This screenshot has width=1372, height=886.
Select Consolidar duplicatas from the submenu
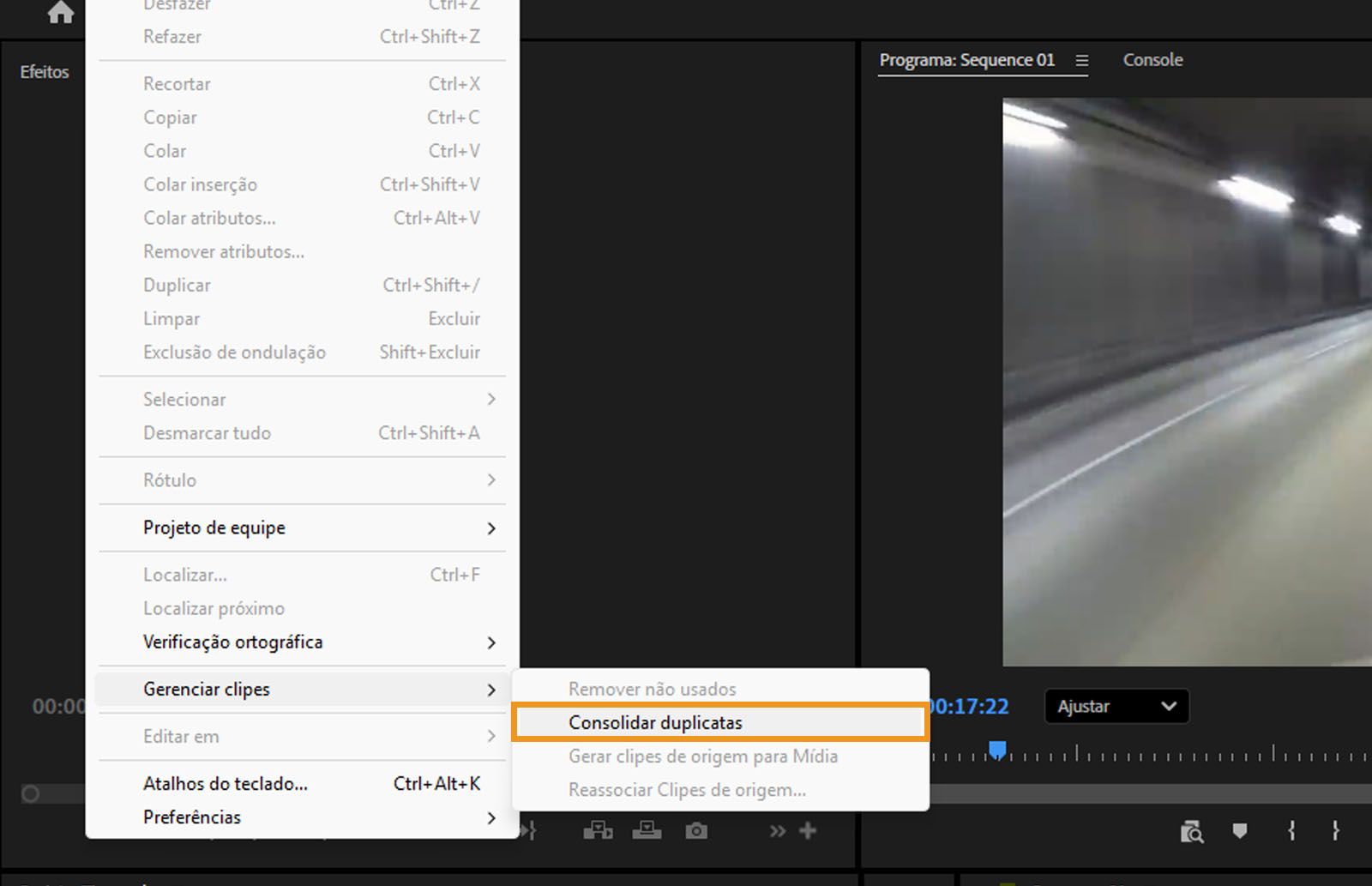point(656,722)
